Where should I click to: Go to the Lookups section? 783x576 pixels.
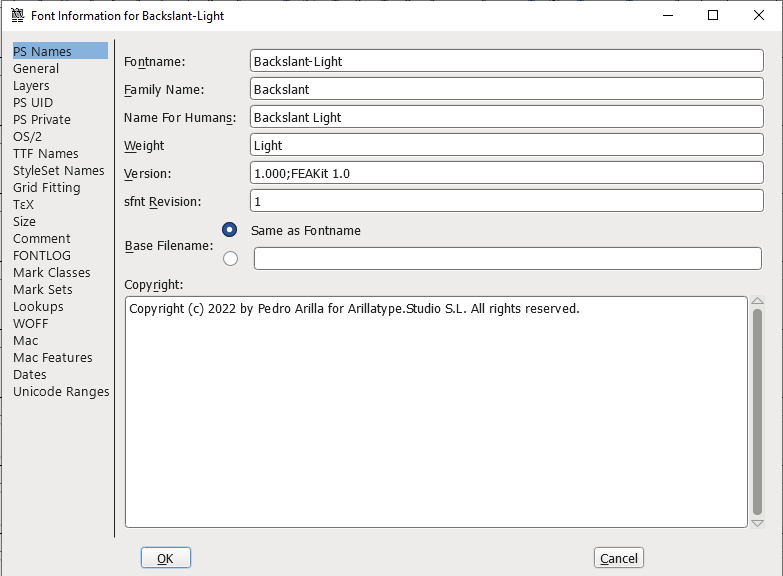(38, 307)
